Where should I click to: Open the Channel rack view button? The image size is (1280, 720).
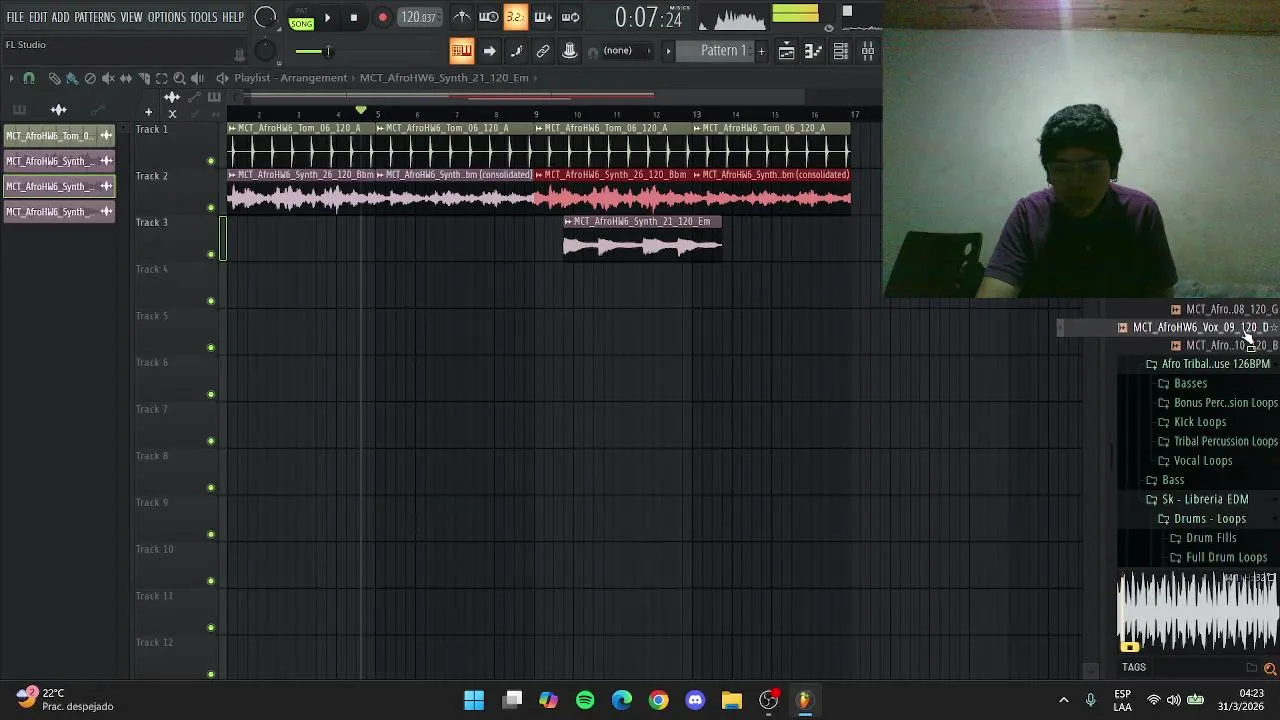point(841,51)
